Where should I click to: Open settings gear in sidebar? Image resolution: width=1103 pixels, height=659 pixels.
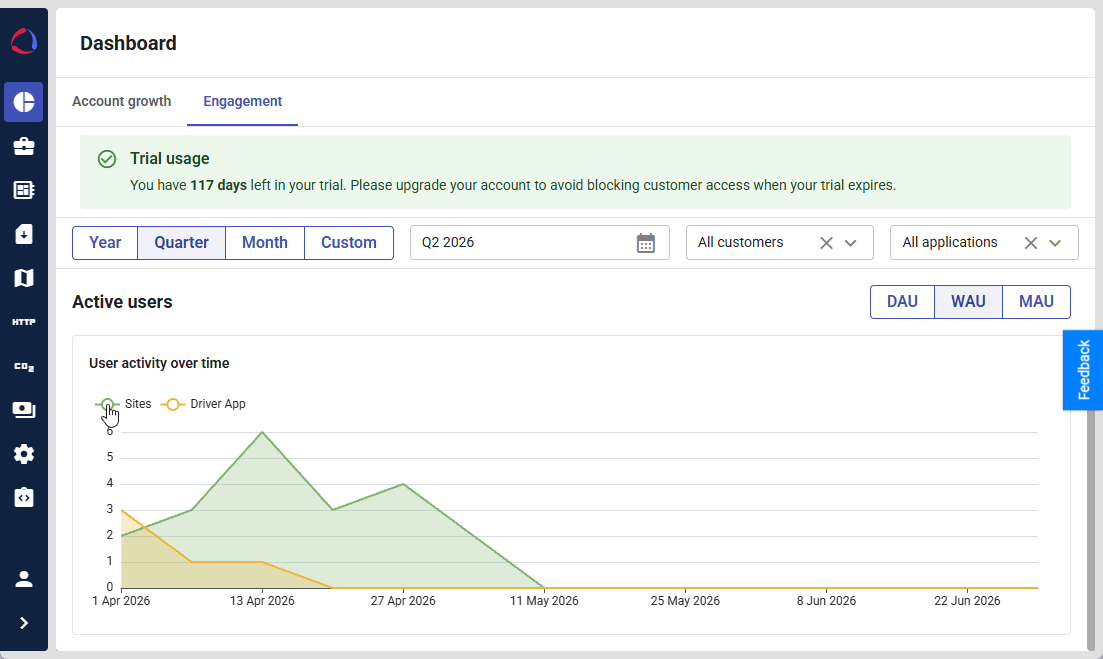24,454
